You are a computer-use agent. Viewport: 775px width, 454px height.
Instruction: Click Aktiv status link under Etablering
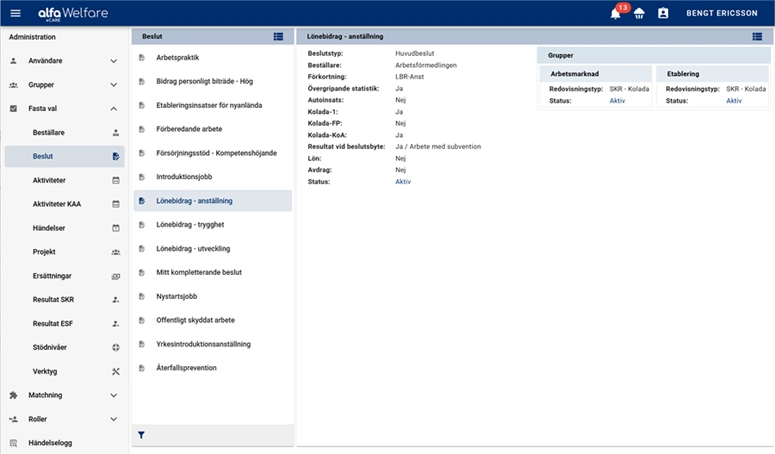(734, 101)
